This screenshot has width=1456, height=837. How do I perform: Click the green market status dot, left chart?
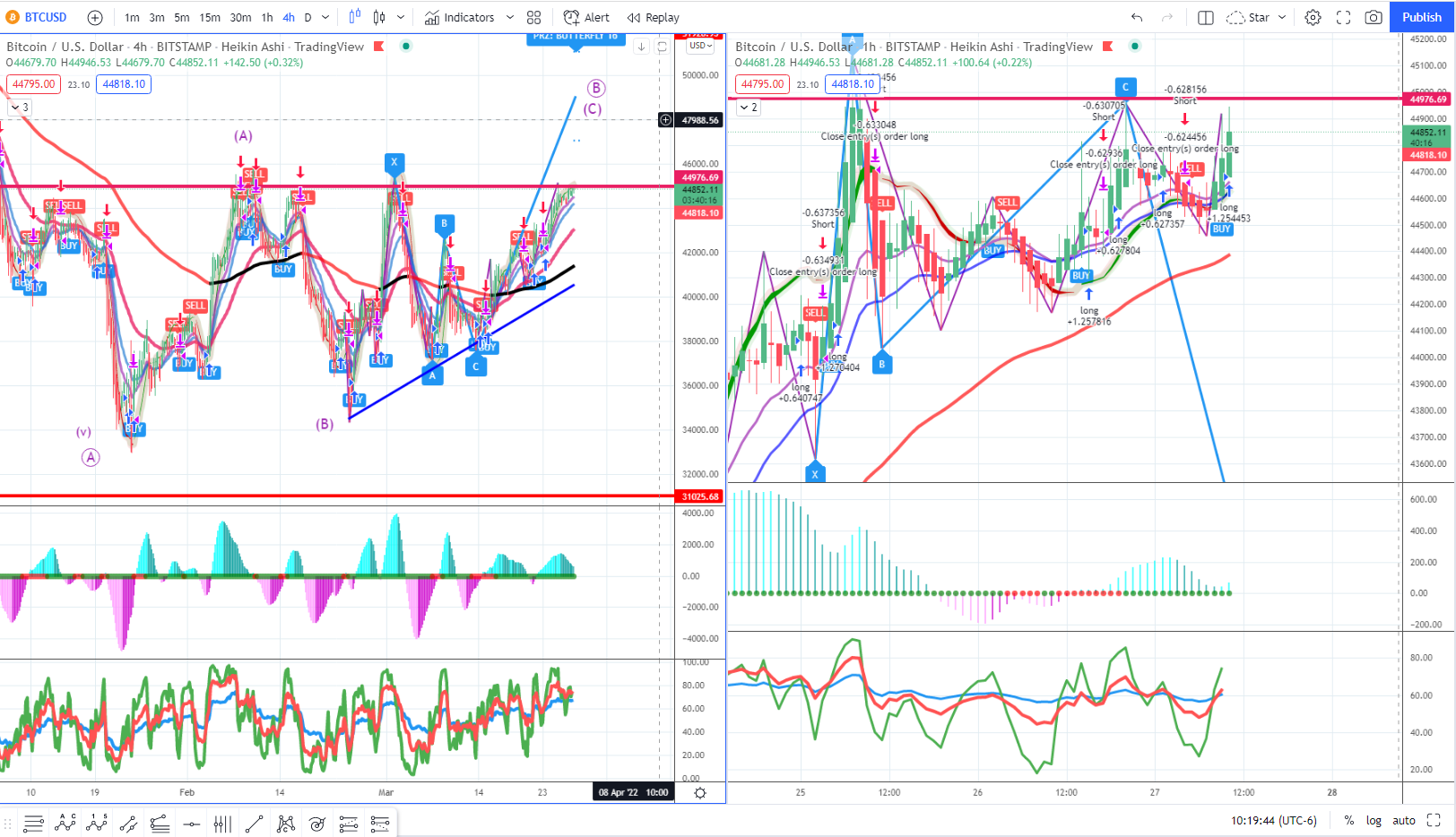(x=406, y=47)
